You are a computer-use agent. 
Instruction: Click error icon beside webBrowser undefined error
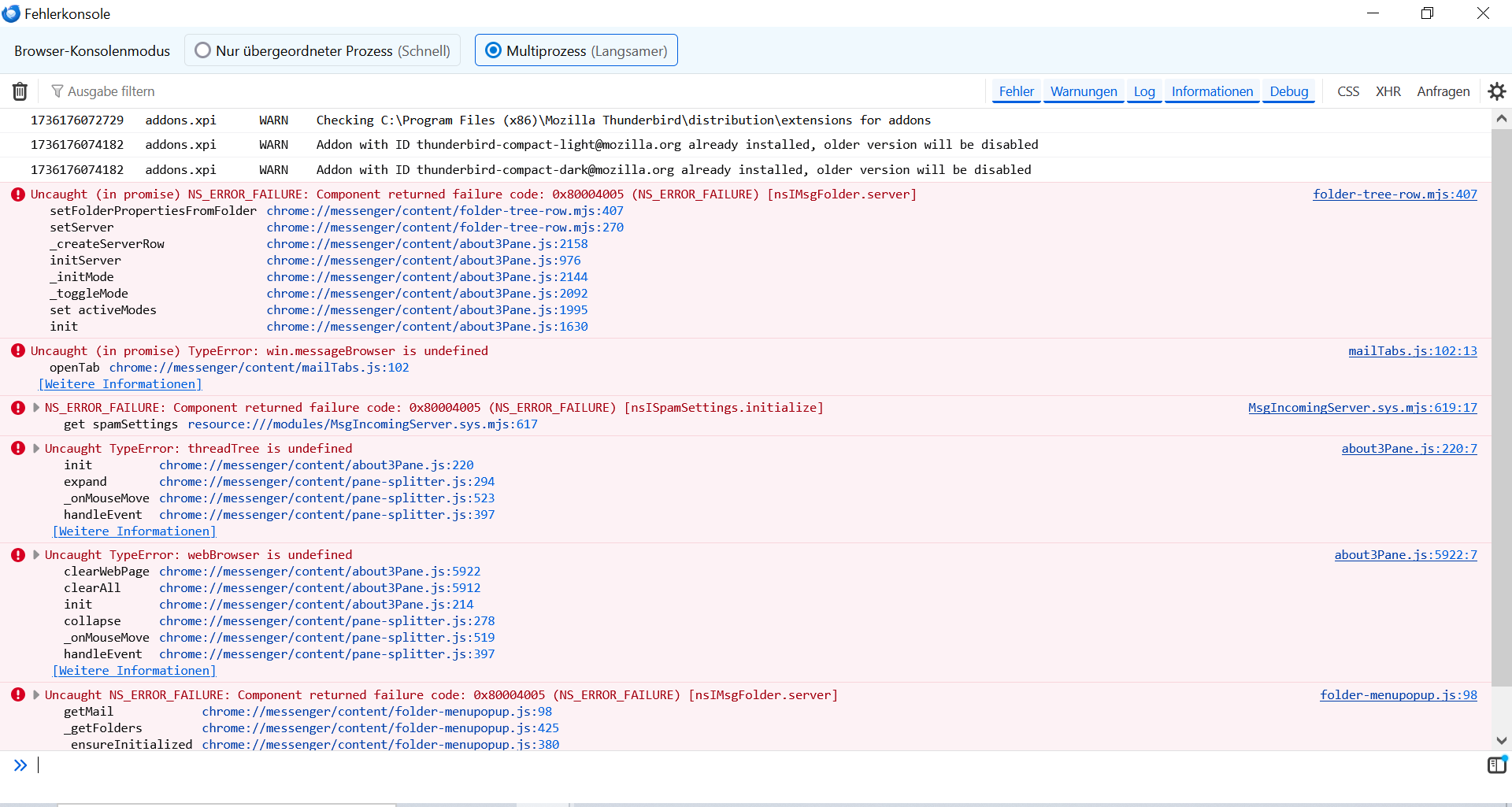tap(18, 555)
